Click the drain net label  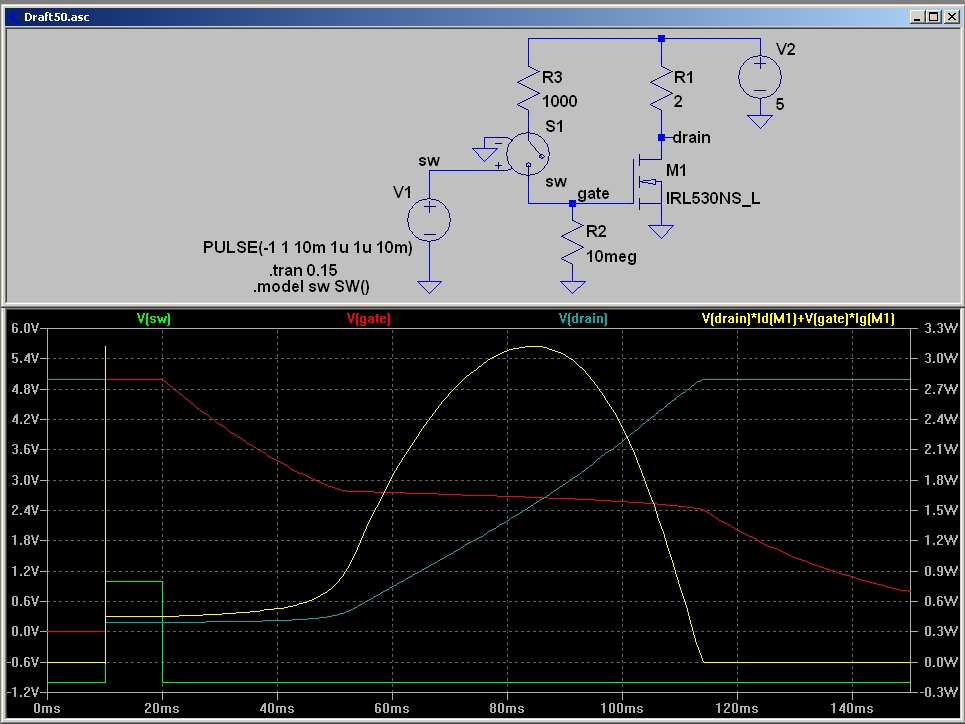(691, 137)
